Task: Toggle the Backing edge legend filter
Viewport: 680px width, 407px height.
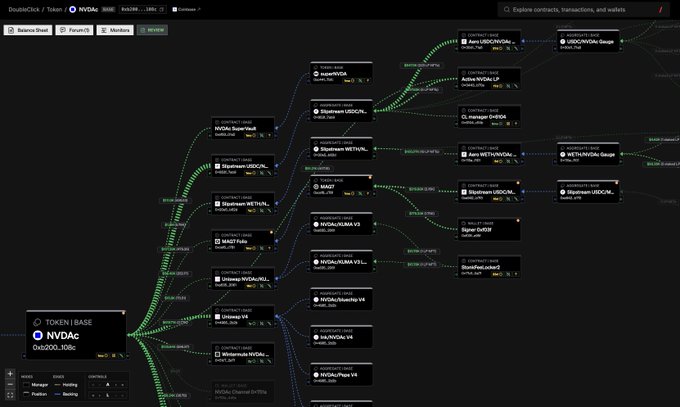Action: (66, 394)
